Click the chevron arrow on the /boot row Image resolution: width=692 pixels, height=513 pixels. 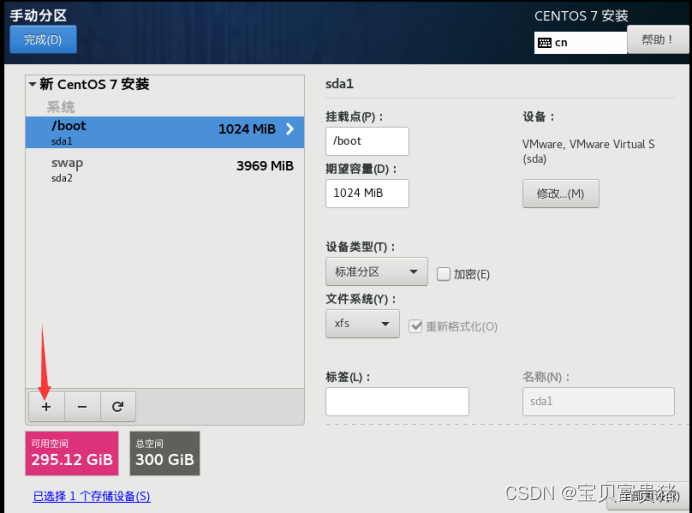coord(290,129)
